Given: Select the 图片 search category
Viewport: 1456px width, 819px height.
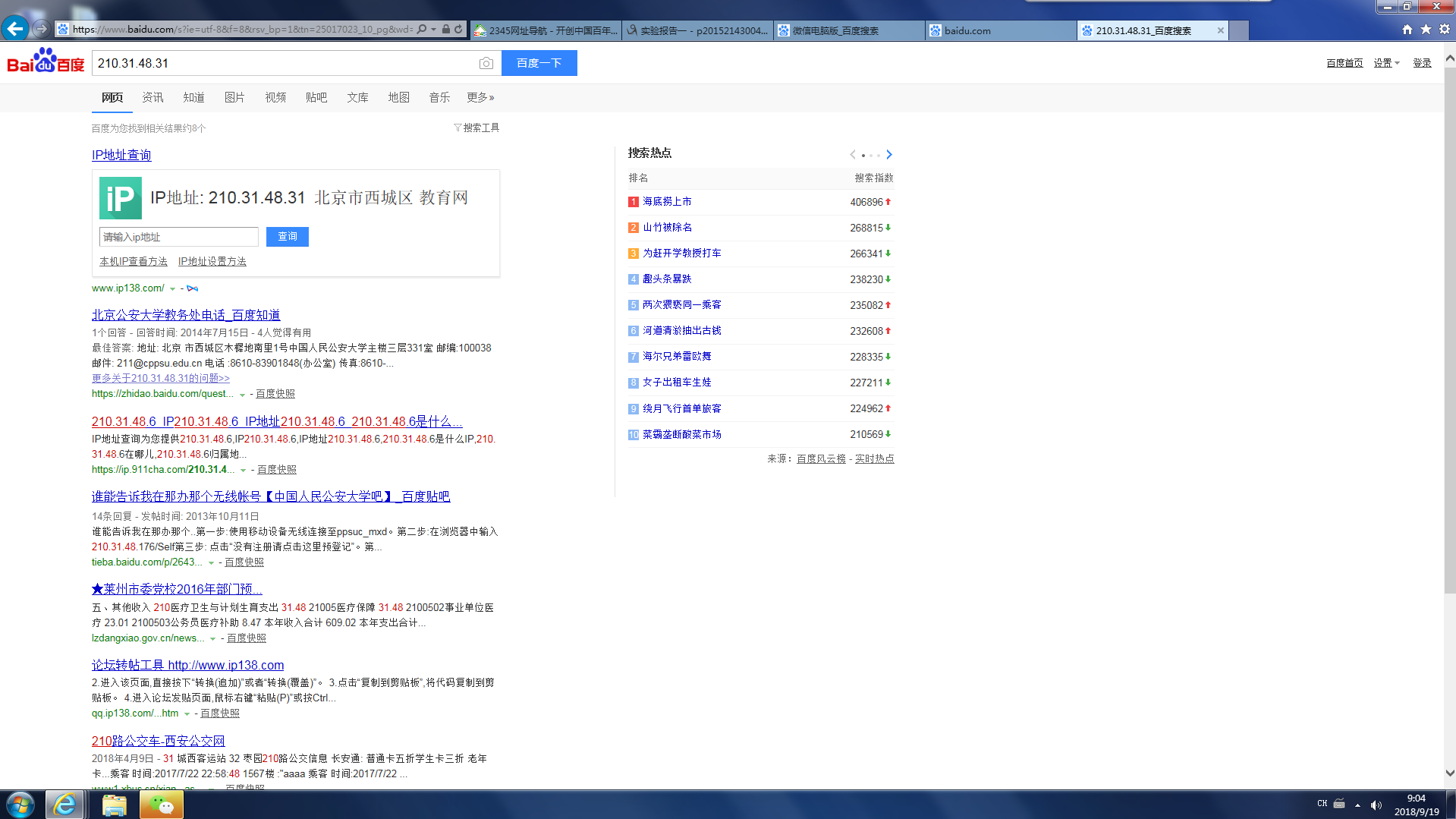Looking at the screenshot, I should (234, 97).
